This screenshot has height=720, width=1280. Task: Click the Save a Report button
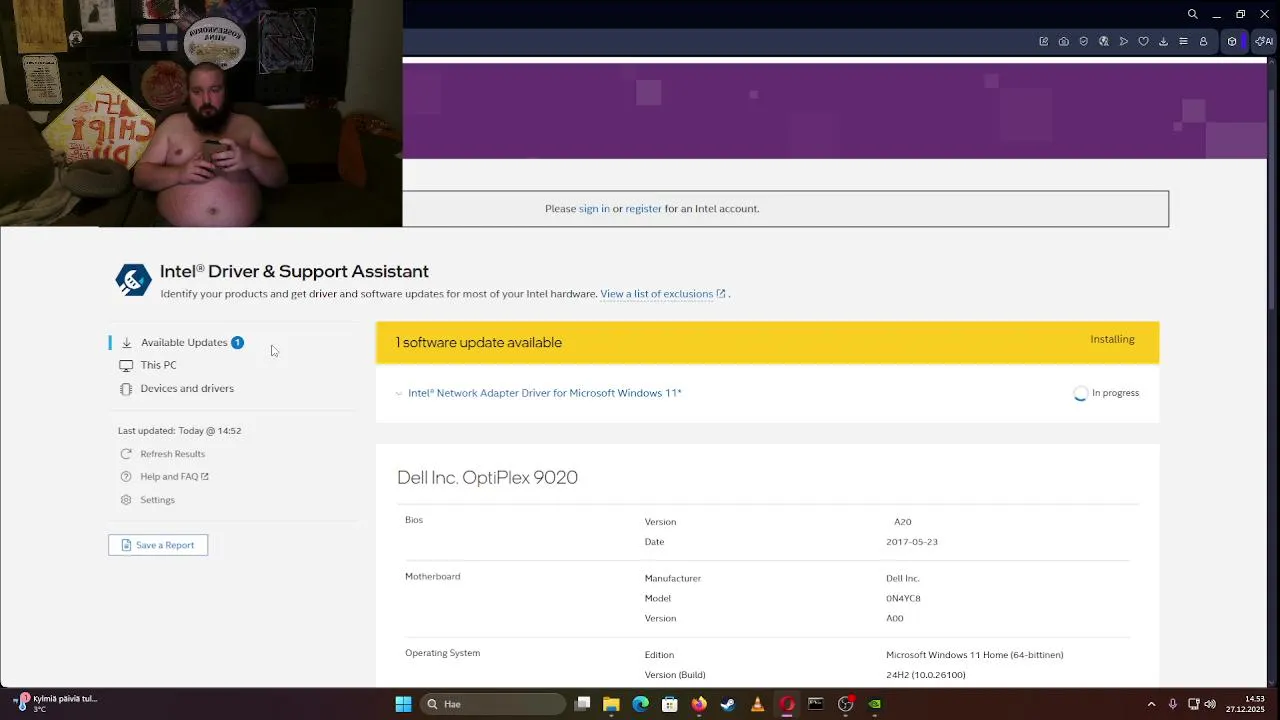158,545
